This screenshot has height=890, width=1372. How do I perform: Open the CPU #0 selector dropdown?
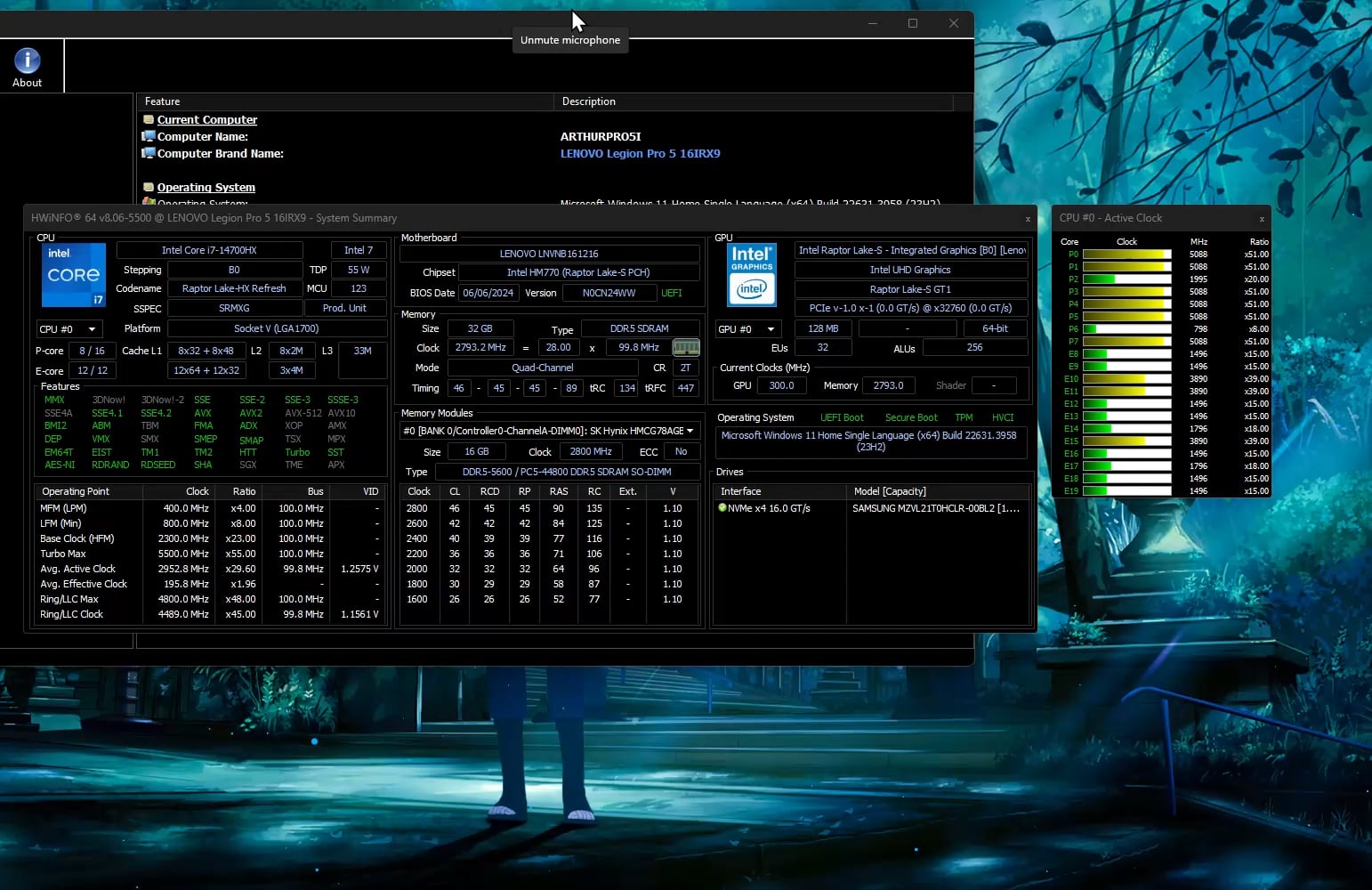pos(69,329)
